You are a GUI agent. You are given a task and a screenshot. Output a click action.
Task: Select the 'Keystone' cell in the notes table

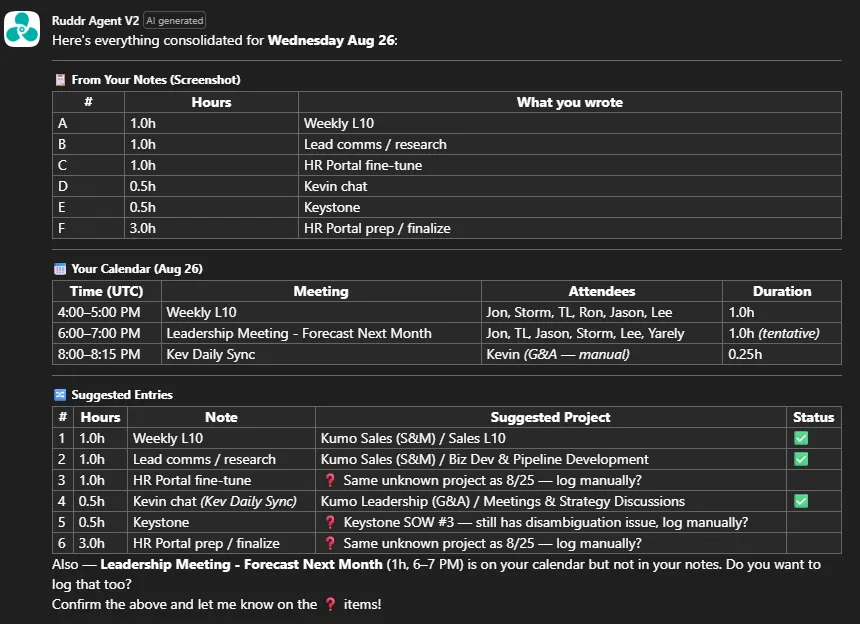coord(569,207)
